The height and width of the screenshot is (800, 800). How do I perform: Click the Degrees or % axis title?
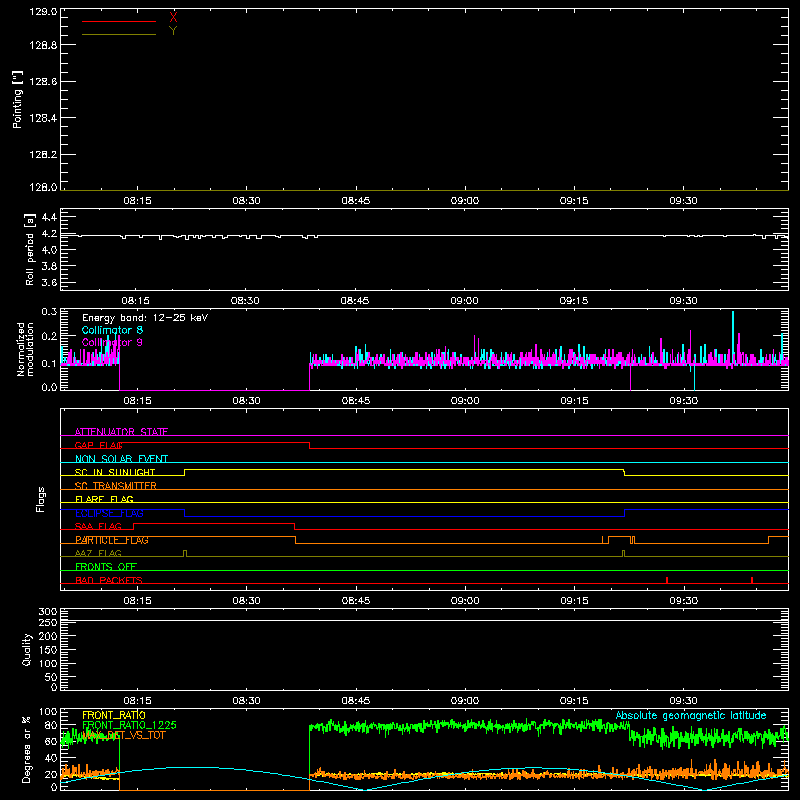(x=26, y=749)
